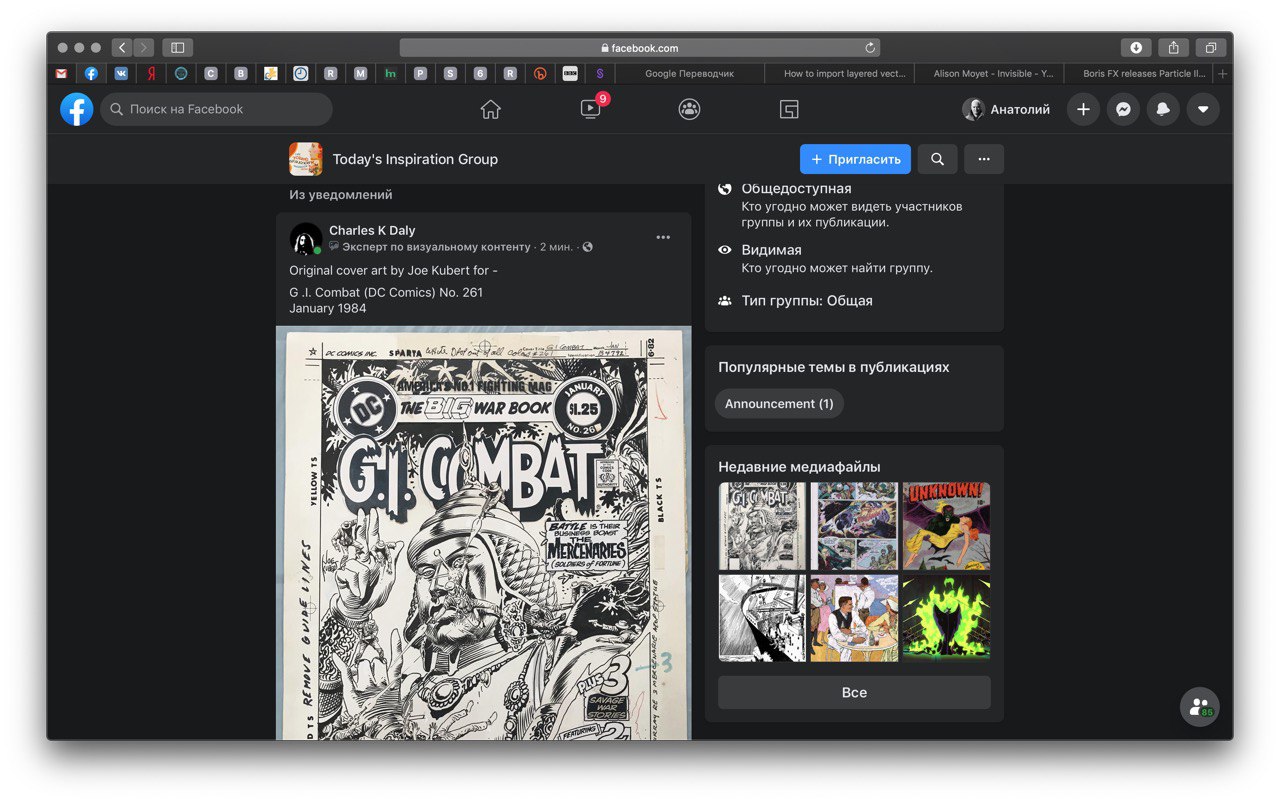Open Facebook Watch video icon
Viewport: 1280px width, 802px height.
[591, 109]
